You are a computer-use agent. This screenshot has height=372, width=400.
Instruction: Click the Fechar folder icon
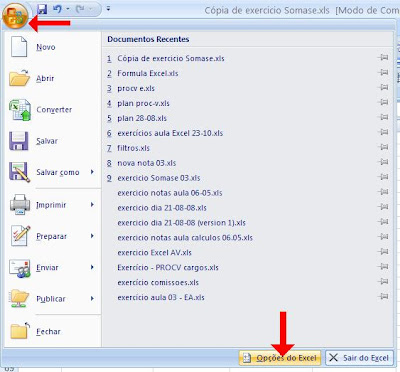tap(20, 331)
